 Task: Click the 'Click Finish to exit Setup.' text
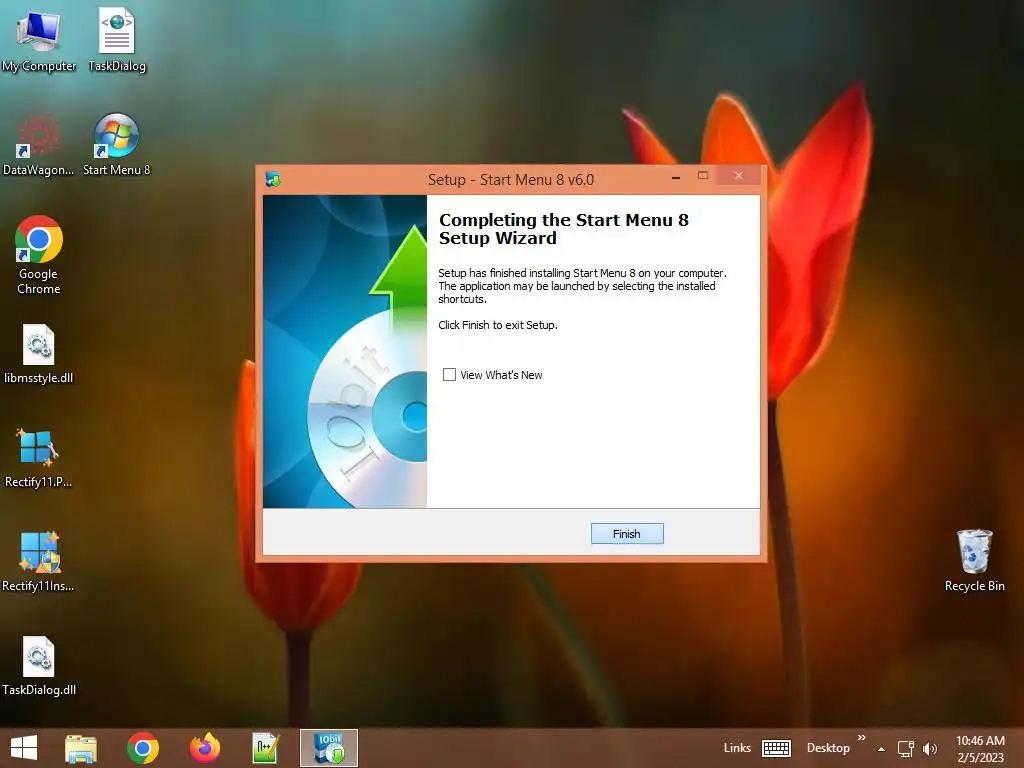[498, 325]
